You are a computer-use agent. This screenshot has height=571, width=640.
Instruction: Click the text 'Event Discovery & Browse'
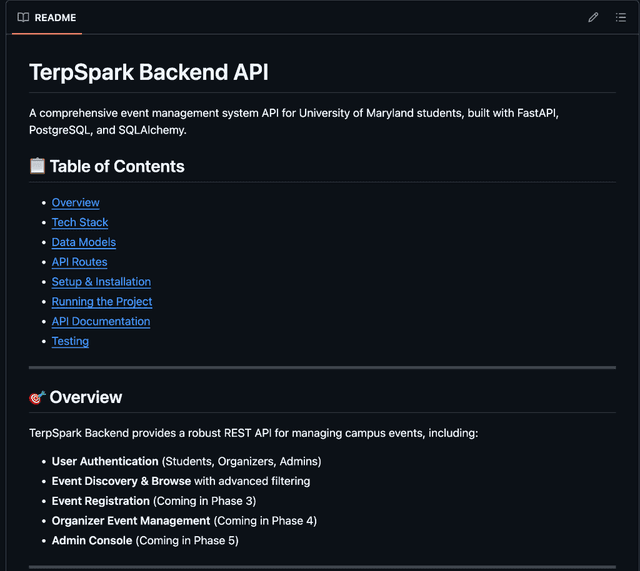pyautogui.click(x=121, y=481)
